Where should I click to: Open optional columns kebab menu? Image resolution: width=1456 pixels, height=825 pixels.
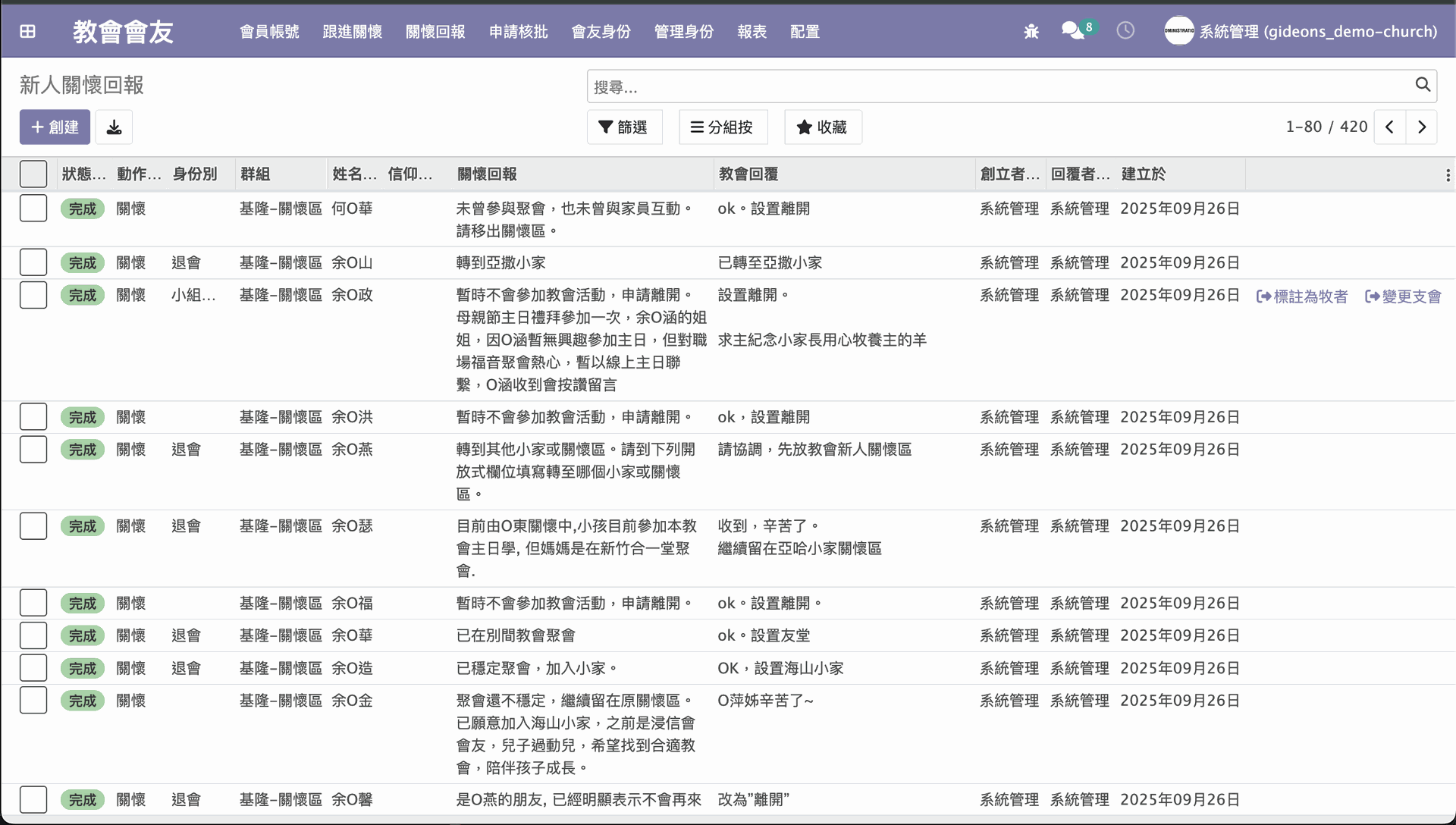(x=1447, y=175)
